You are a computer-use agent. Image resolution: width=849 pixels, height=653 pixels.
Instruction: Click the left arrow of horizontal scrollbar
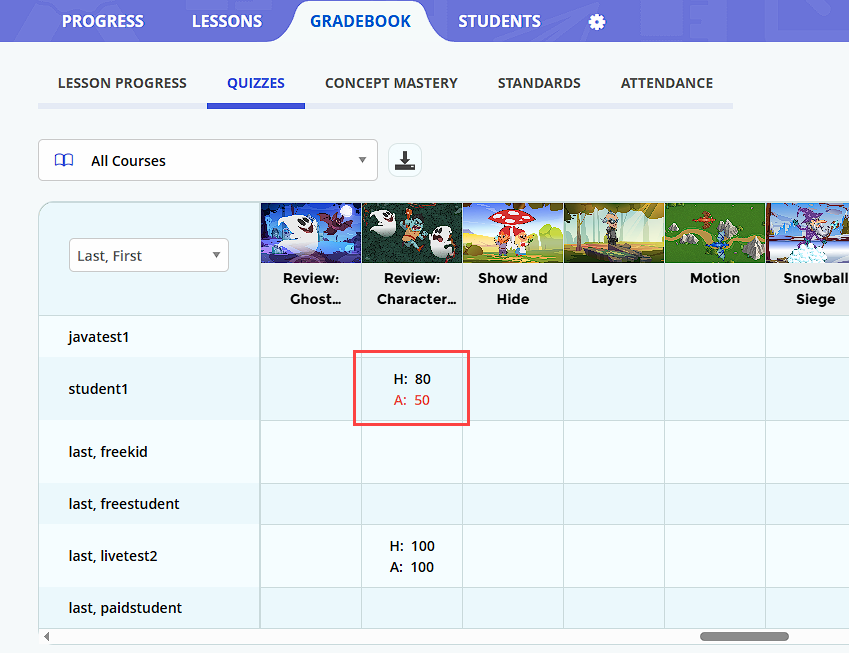[47, 636]
